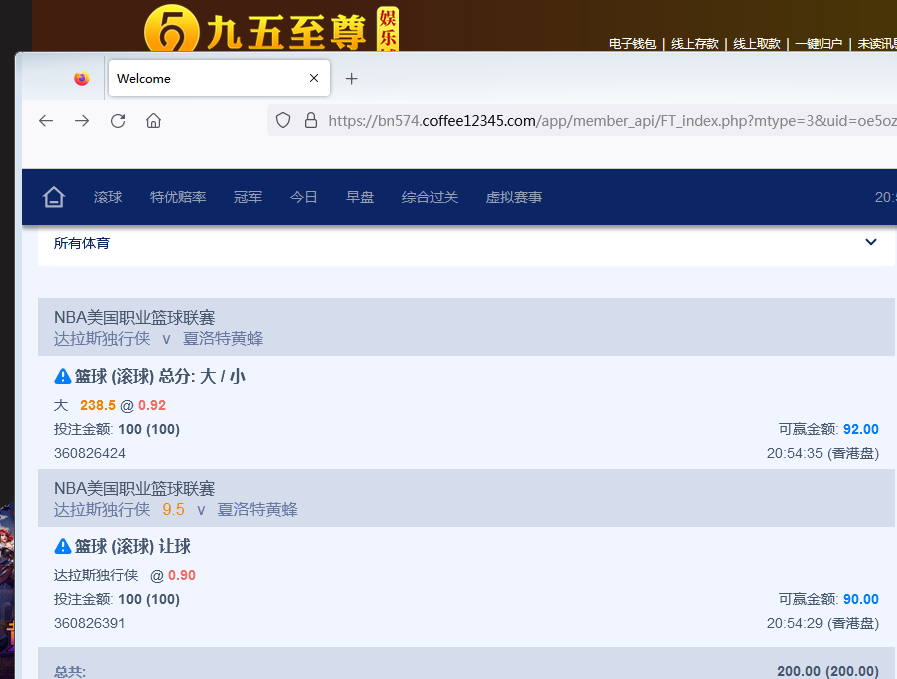Open the 早盘 menu item
Viewport: 897px width, 679px height.
click(360, 197)
